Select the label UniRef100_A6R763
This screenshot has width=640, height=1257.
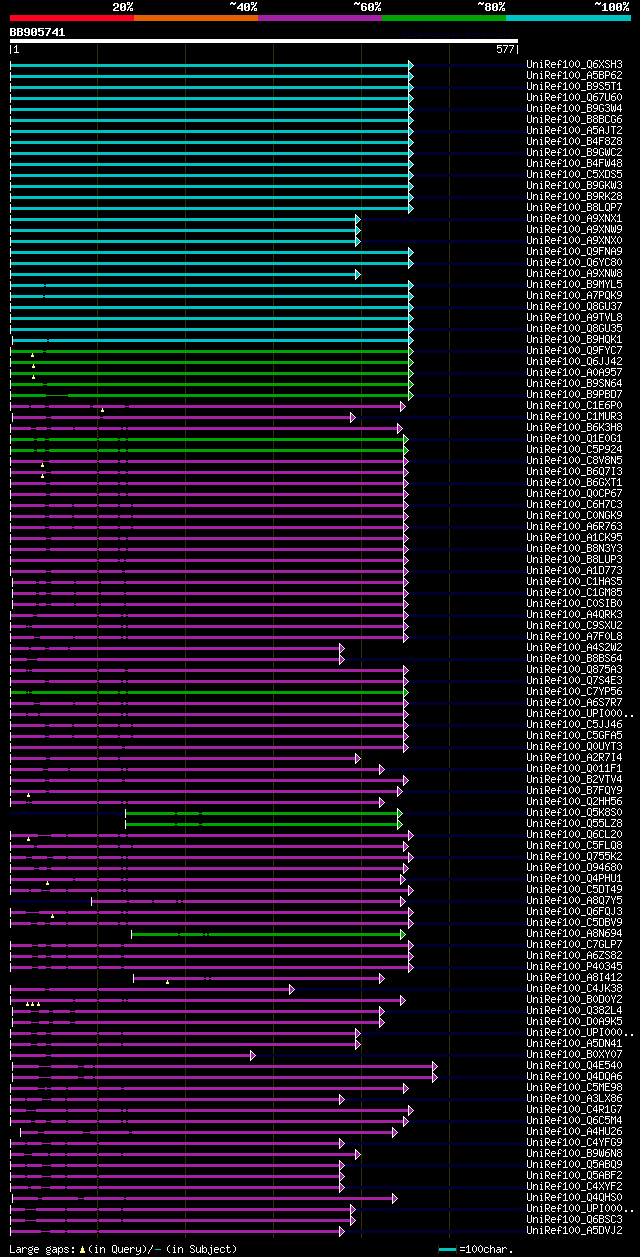click(x=574, y=526)
